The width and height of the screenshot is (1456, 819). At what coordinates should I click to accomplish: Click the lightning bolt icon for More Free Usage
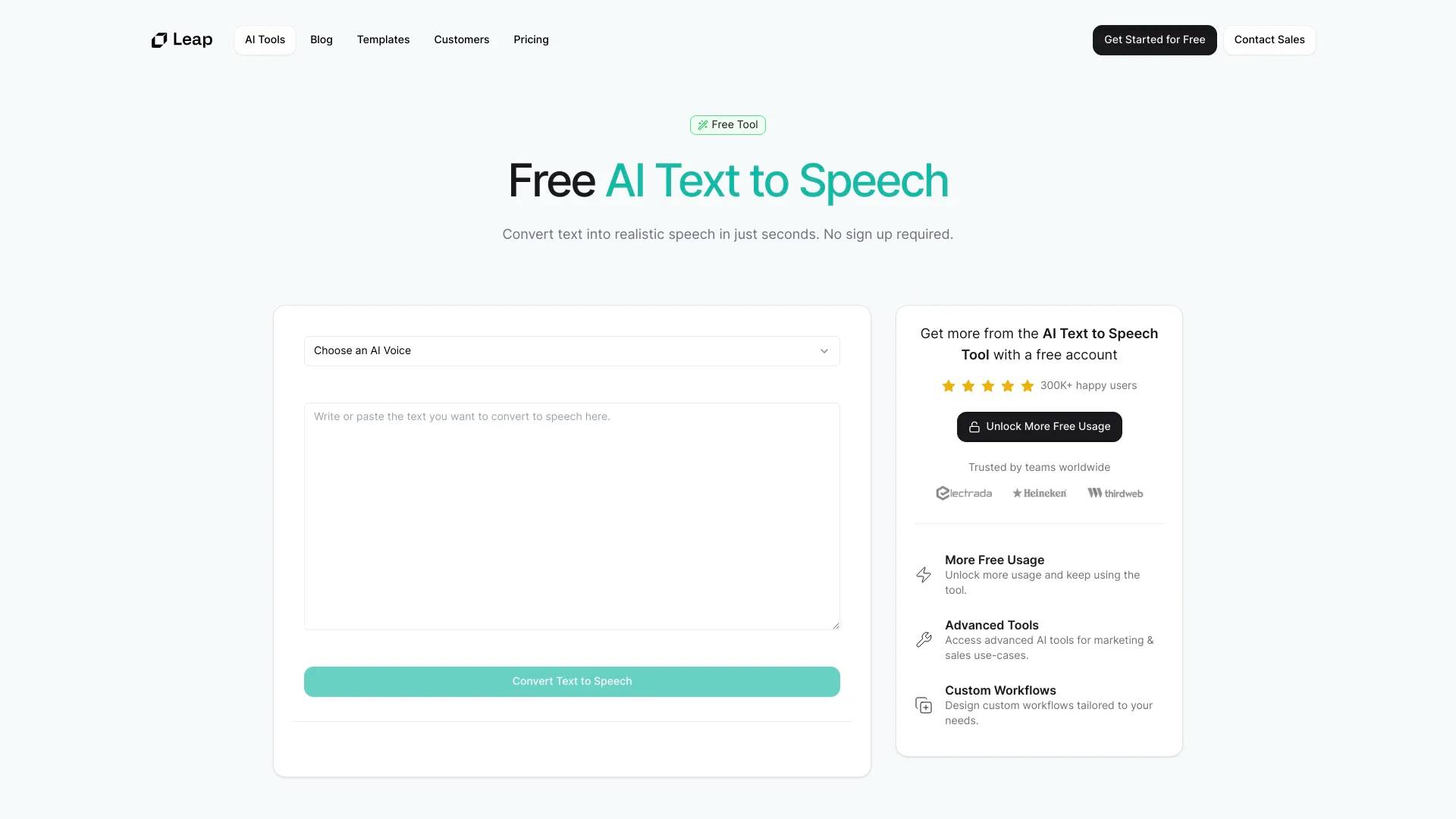point(922,574)
